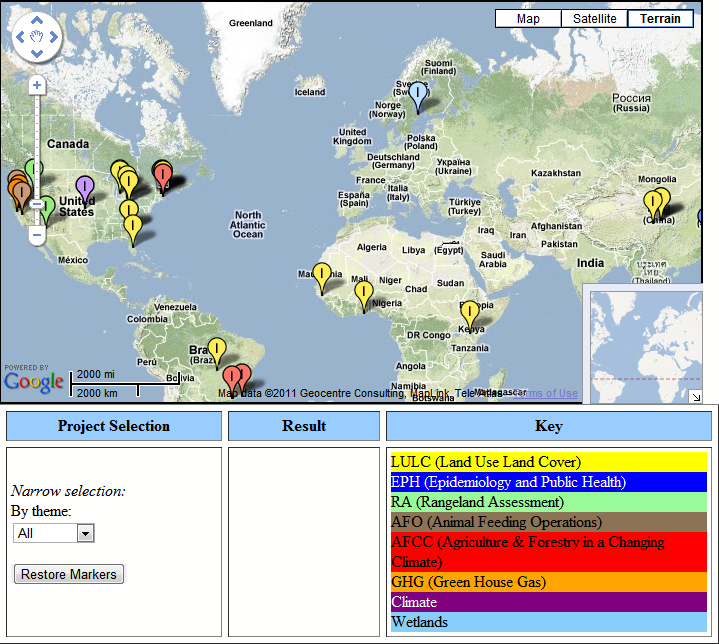
Task: Pan the map down with the arrow
Action: (x=37, y=53)
